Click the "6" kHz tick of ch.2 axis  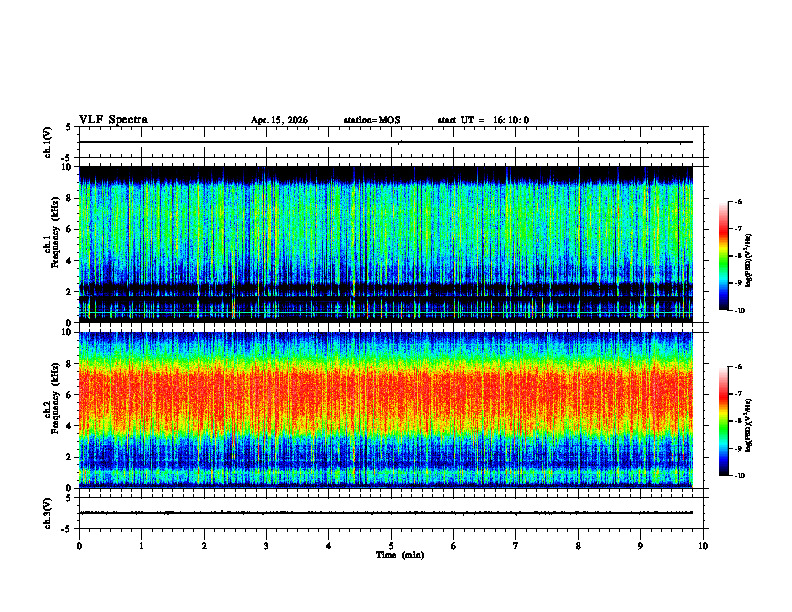(70, 395)
